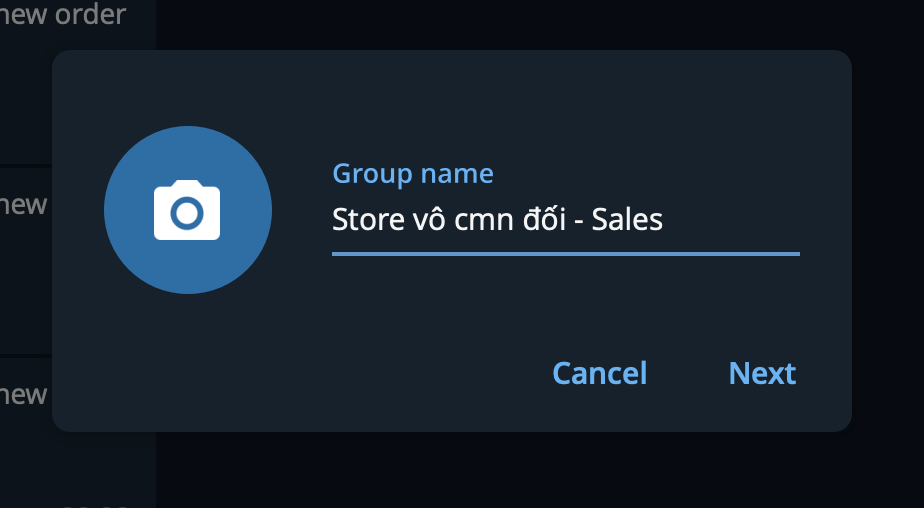The width and height of the screenshot is (924, 508).
Task: Focus the Group name text field
Action: [566, 220]
